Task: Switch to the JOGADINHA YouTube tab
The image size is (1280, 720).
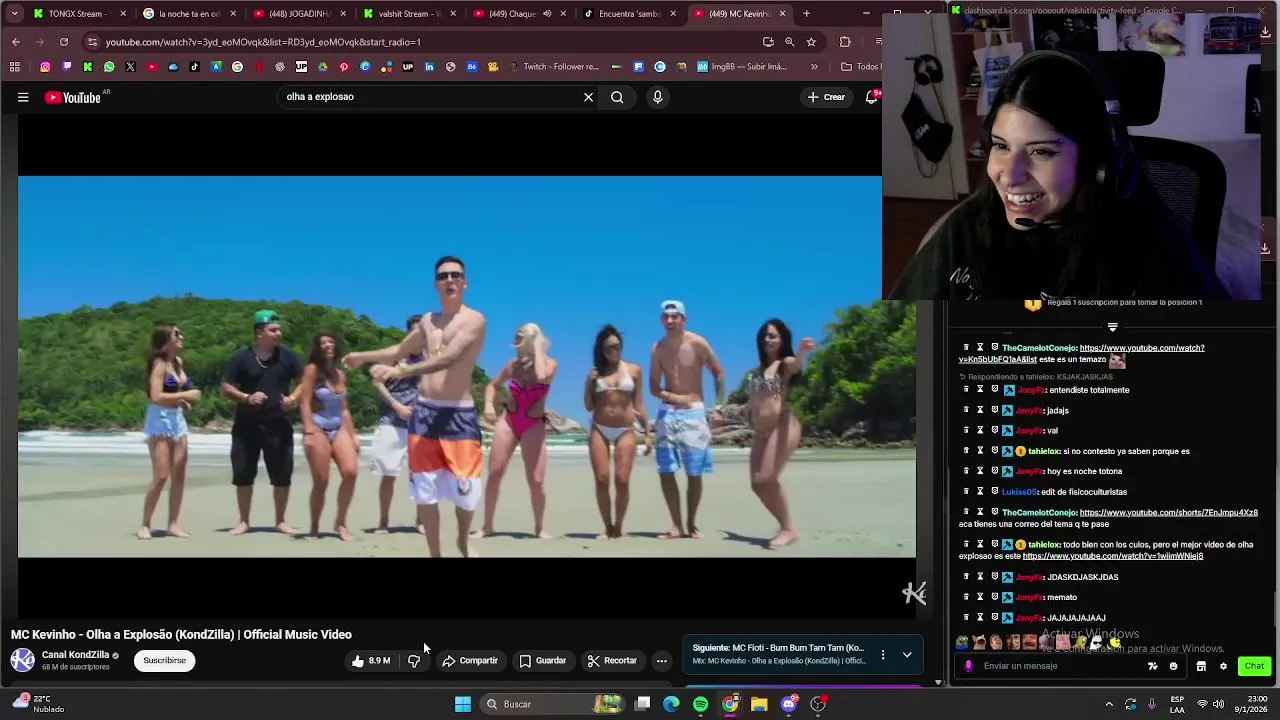Action: coord(298,14)
